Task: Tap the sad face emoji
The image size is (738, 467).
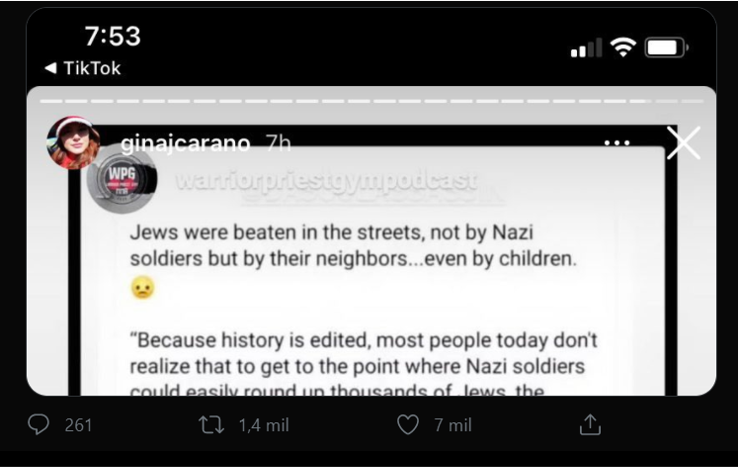Action: [x=143, y=289]
